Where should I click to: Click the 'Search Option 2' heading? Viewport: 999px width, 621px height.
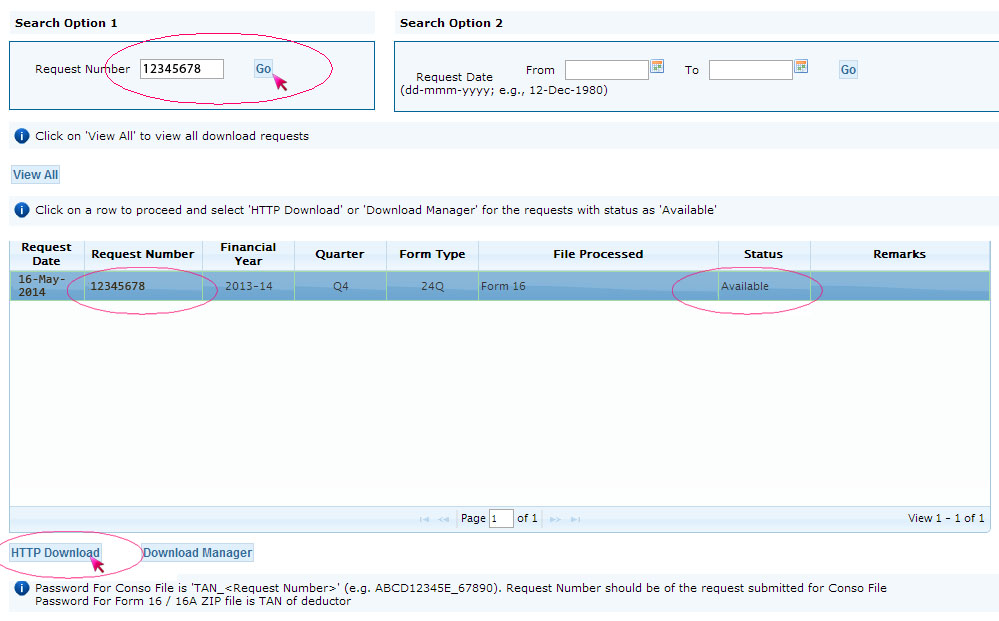(x=451, y=23)
